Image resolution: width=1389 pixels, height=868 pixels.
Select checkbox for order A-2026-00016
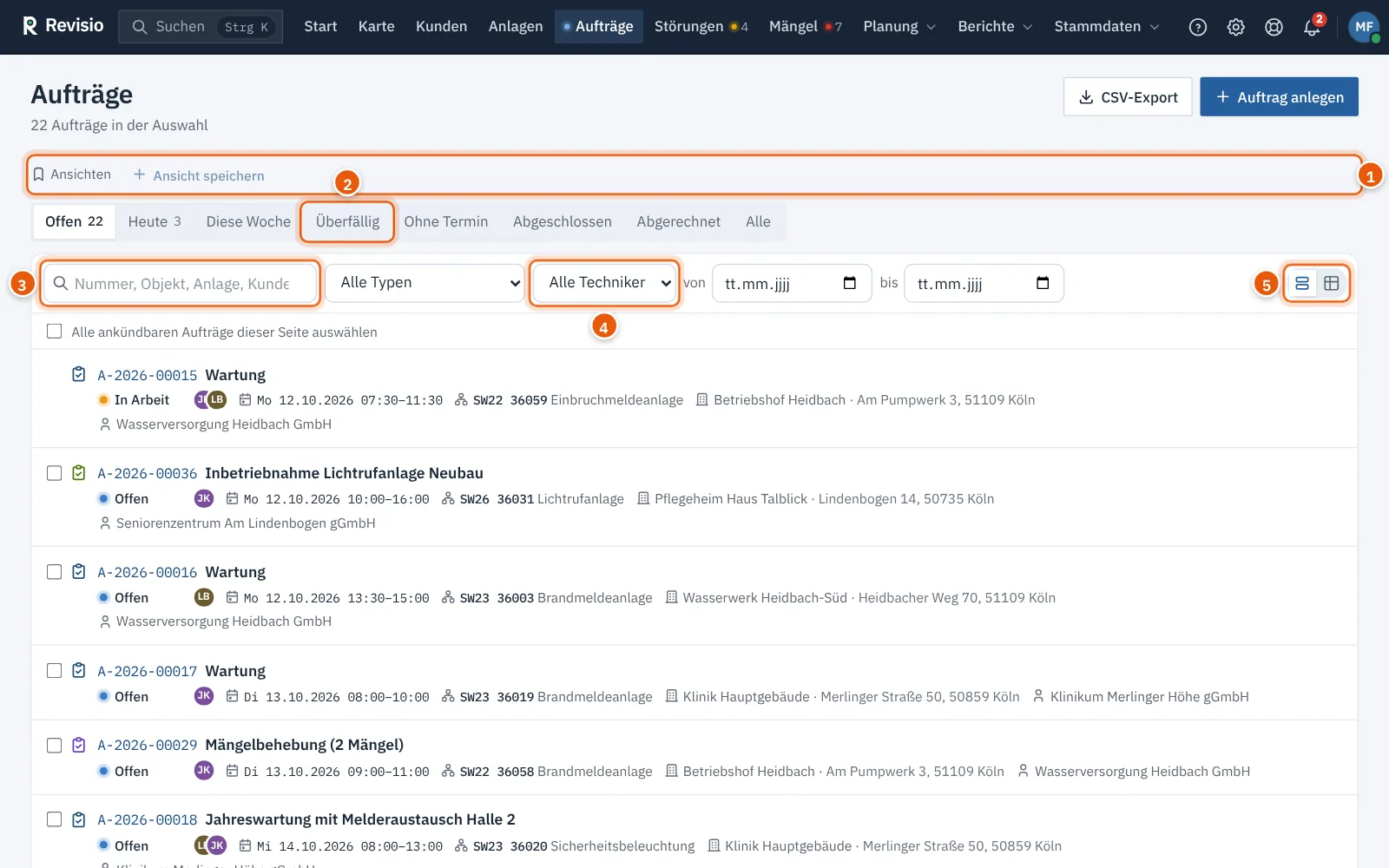point(54,572)
